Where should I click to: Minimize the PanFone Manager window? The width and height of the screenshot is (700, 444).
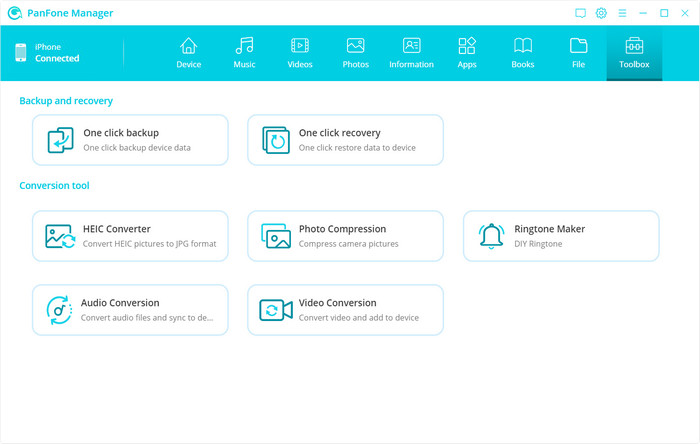643,13
